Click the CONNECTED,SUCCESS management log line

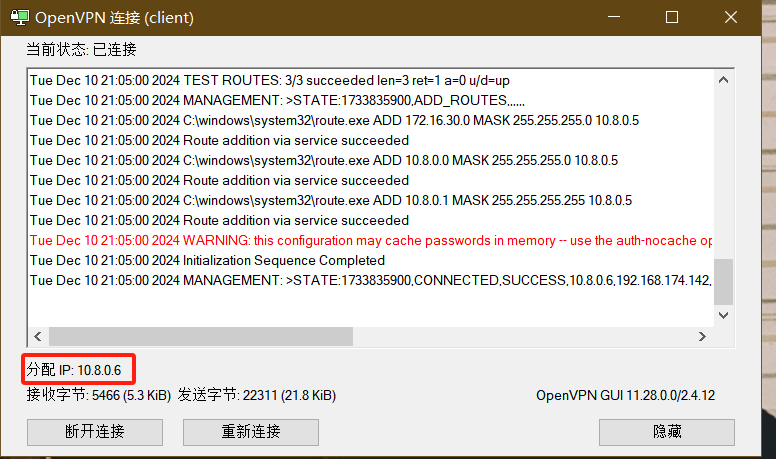(x=371, y=280)
